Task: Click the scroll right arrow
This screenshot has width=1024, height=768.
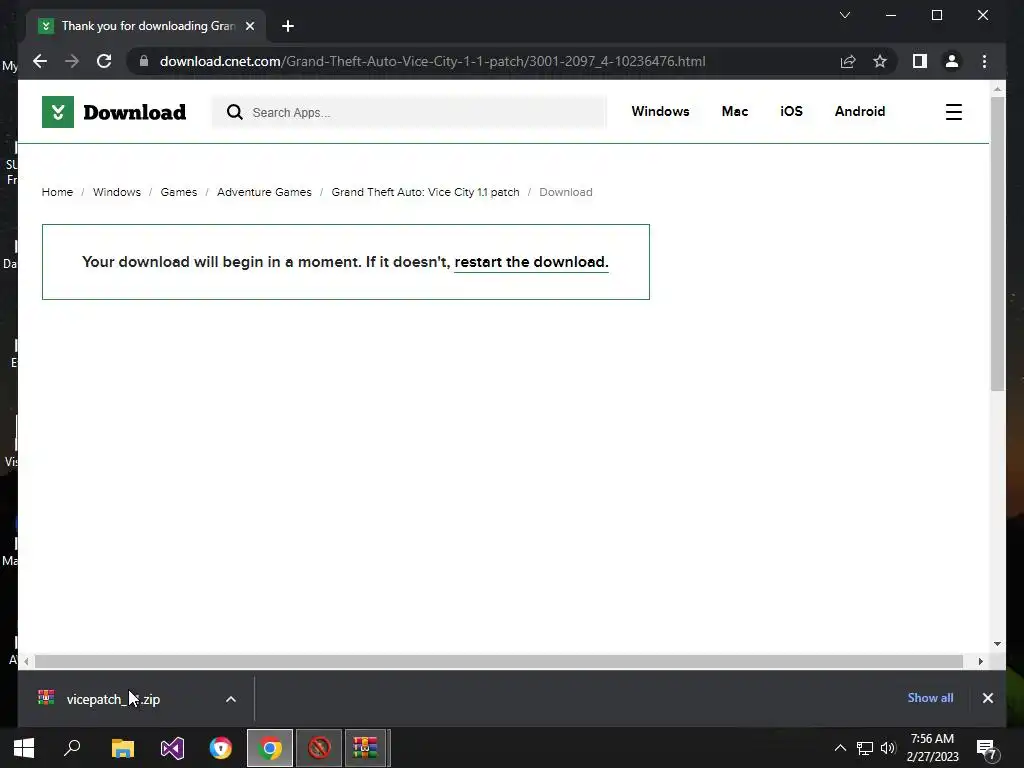Action: coord(980,662)
